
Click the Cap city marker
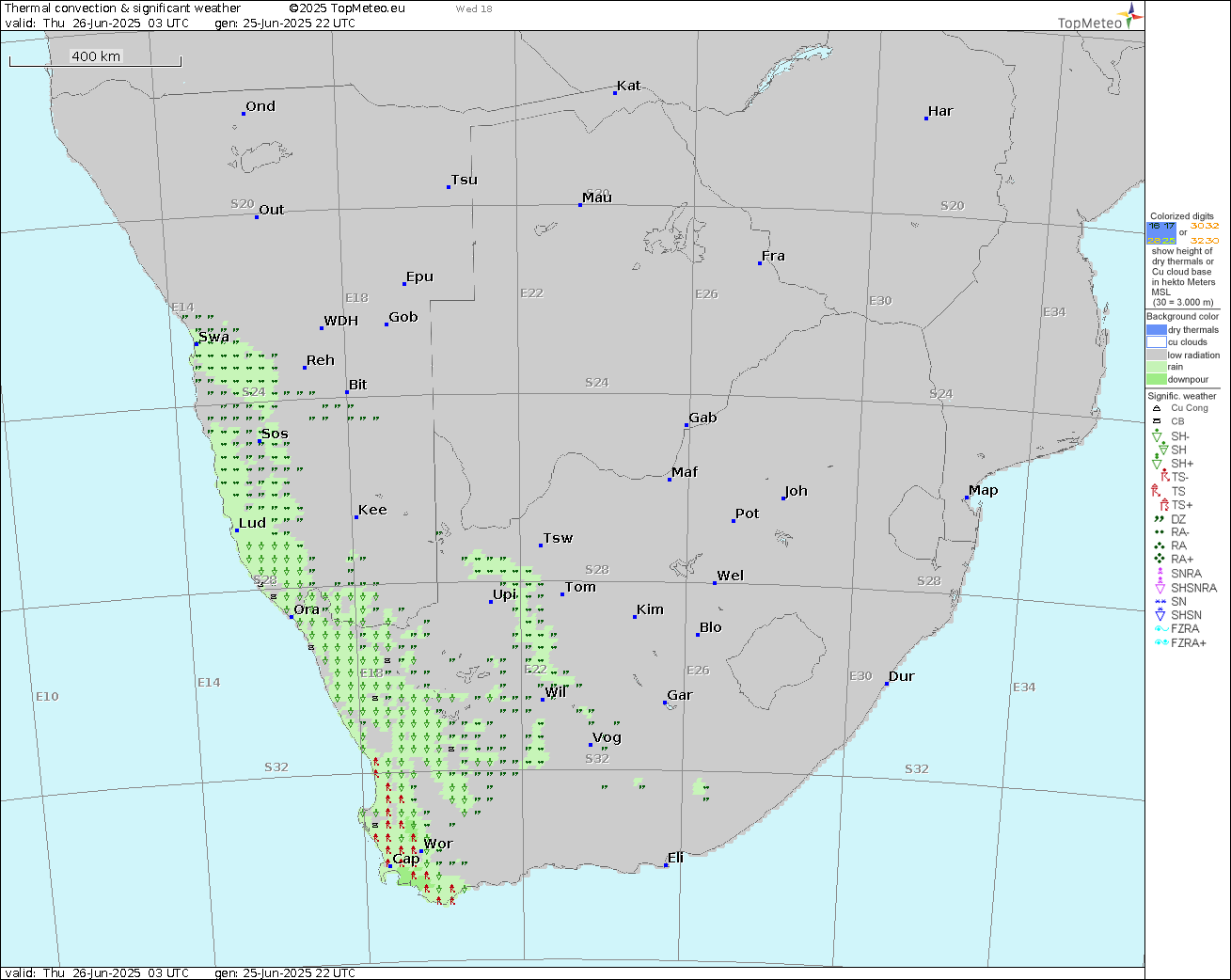pyautogui.click(x=389, y=866)
